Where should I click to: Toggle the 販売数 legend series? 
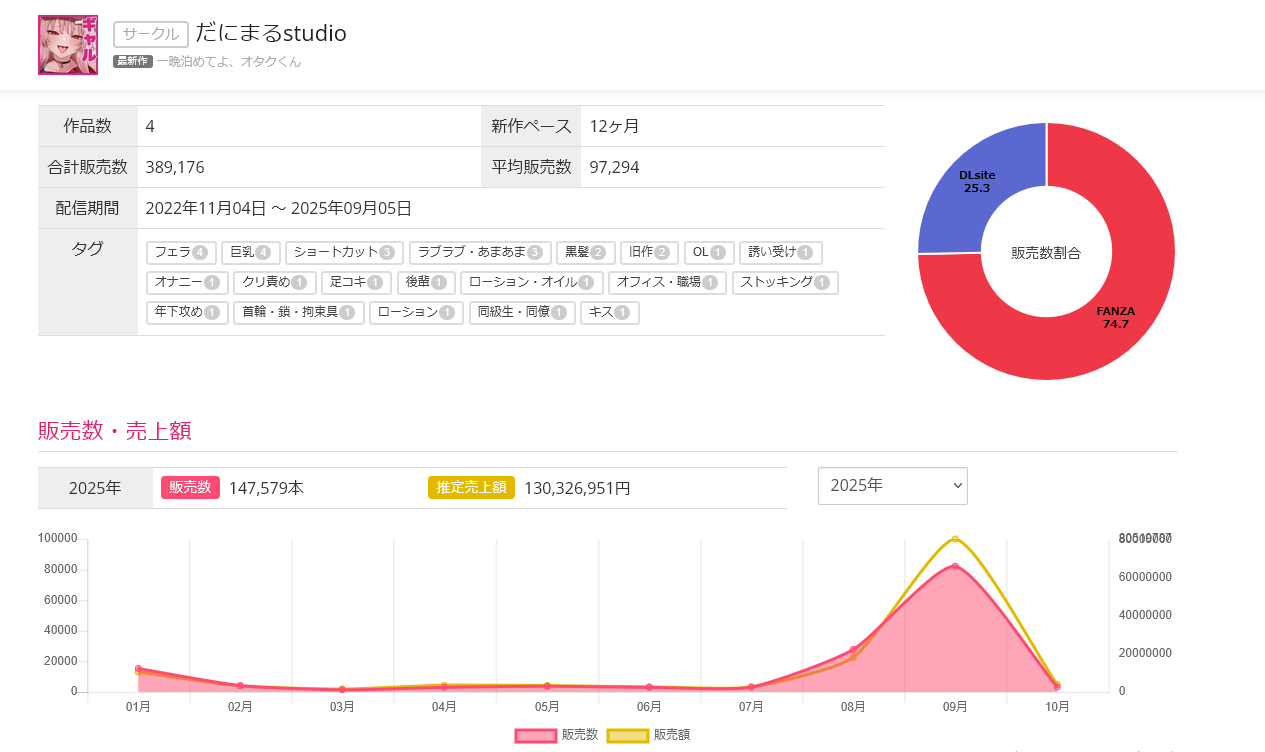point(557,735)
